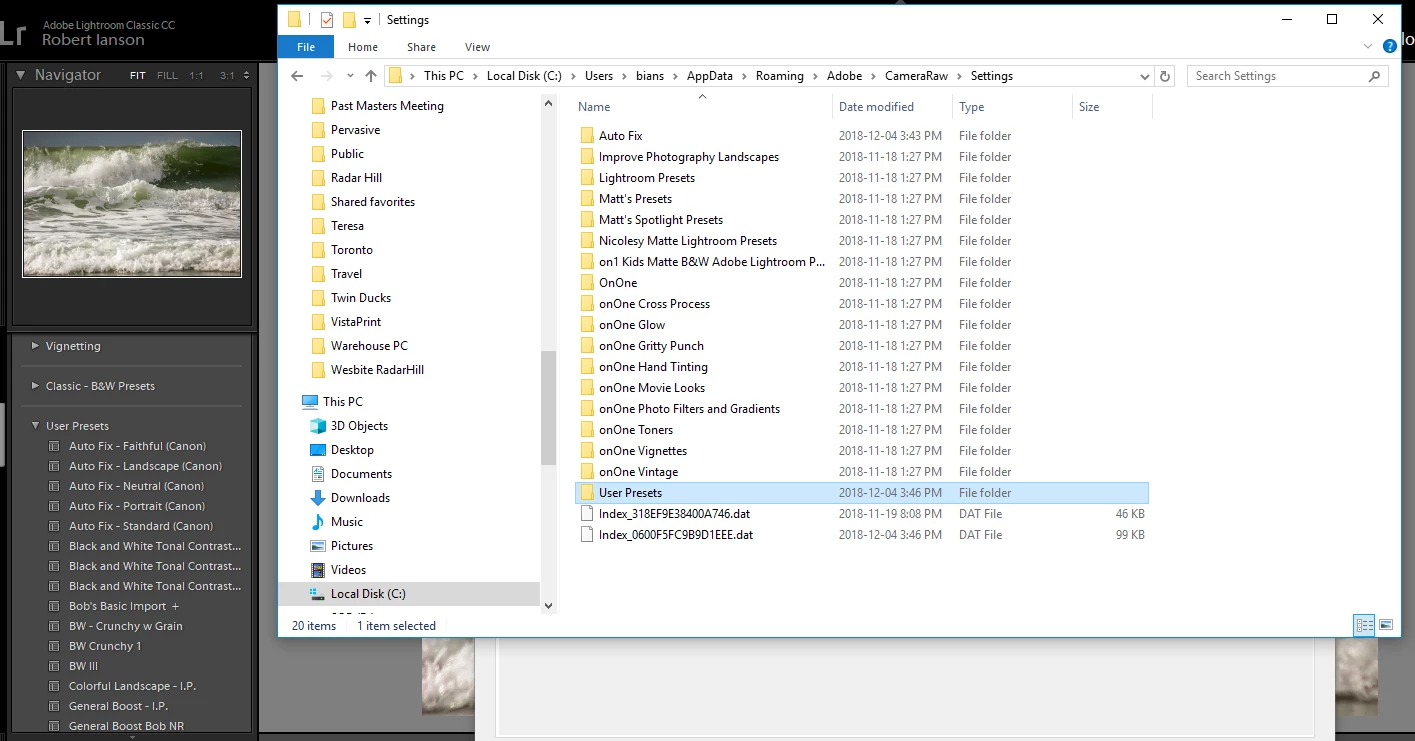
Task: Set Navigator zoom to FILL
Action: [167, 76]
